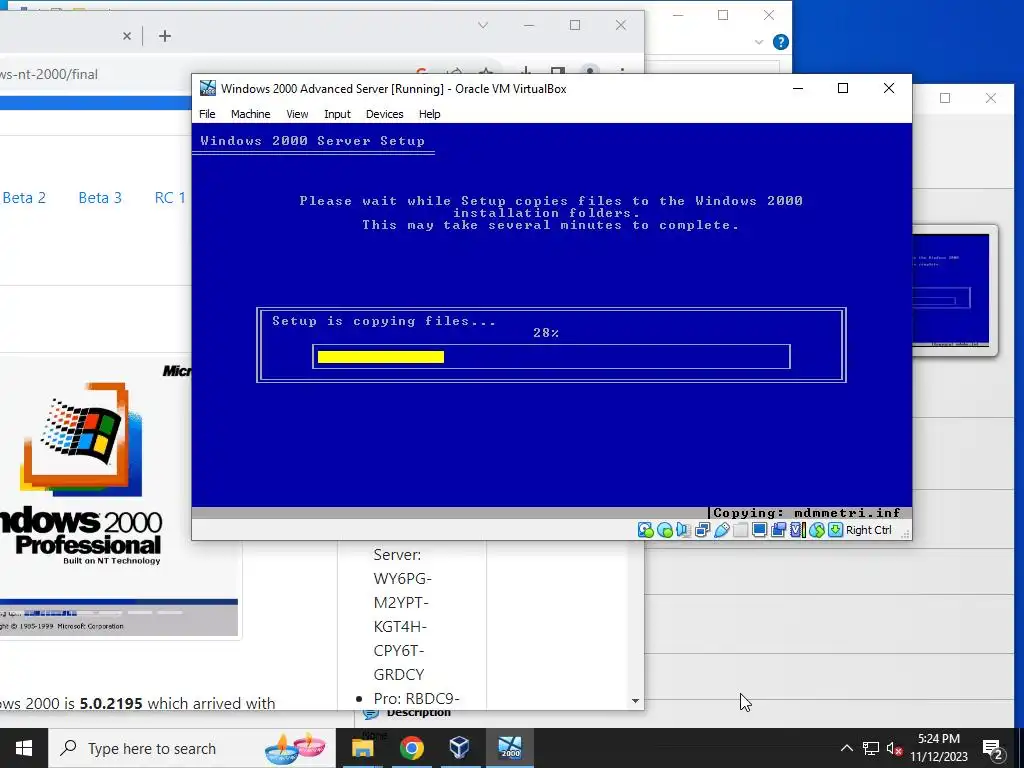Click the CPU virtualization indicator icon

798,530
